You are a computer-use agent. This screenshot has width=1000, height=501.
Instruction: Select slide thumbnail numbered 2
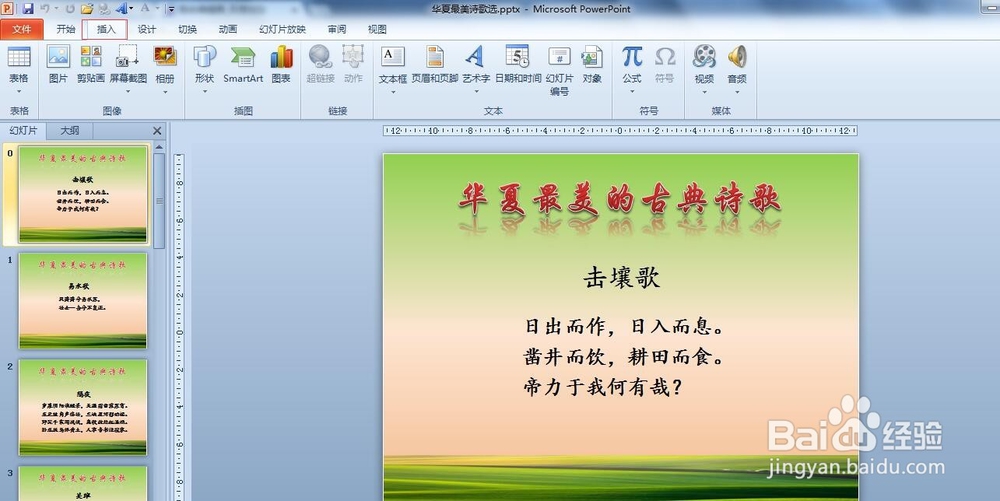(83, 407)
